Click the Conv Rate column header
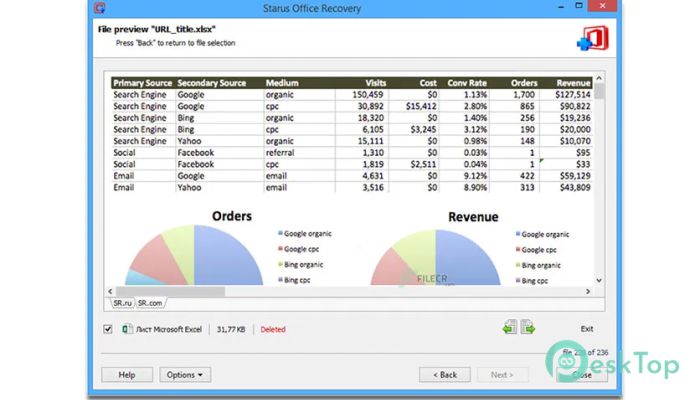This screenshot has height=400, width=700. pos(467,83)
